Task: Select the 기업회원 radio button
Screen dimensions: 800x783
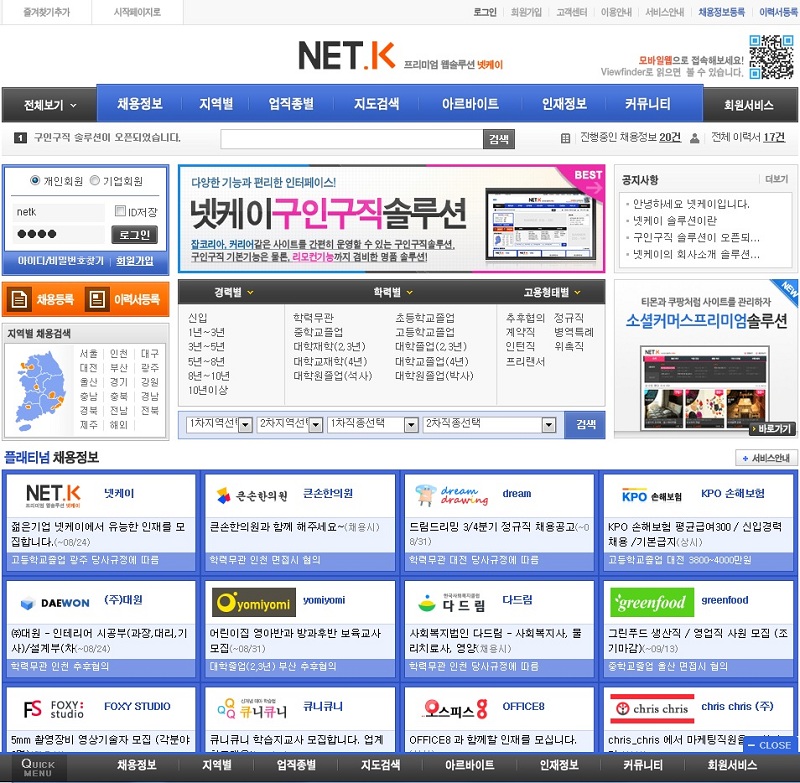Action: pyautogui.click(x=95, y=181)
